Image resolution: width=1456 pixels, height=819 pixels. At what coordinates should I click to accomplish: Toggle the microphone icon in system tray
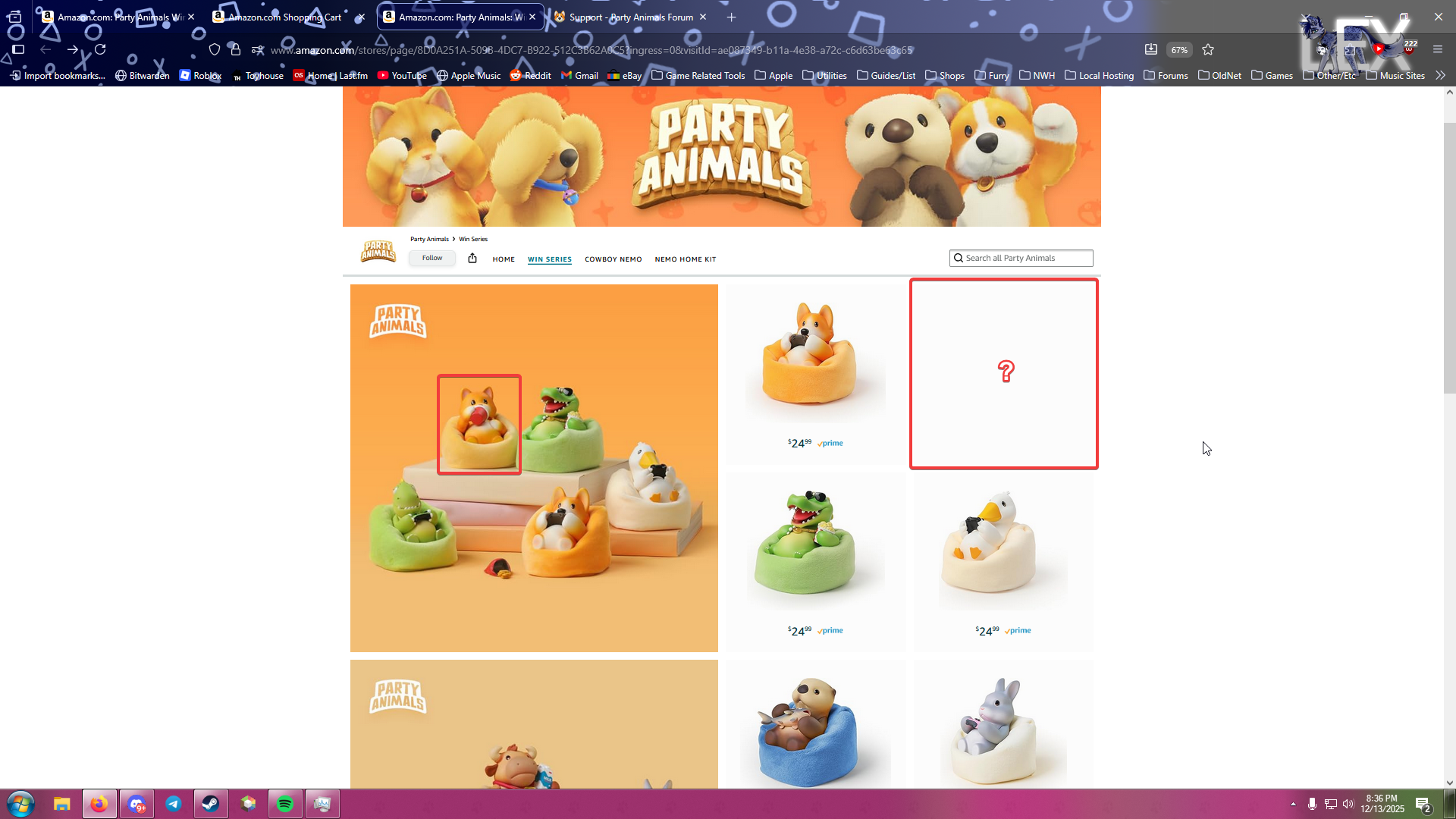(1312, 804)
